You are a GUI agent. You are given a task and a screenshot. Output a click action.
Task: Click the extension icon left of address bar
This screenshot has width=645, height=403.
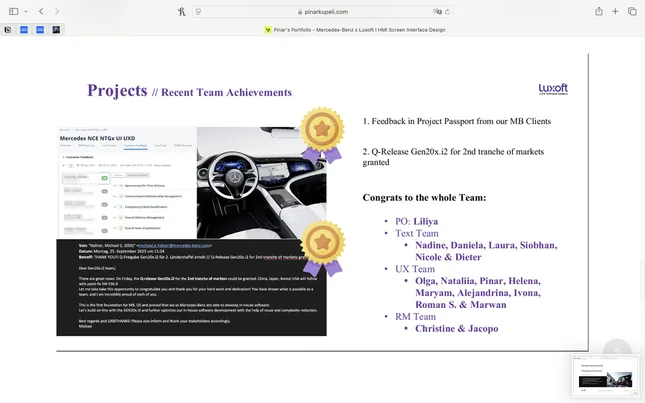(x=180, y=11)
